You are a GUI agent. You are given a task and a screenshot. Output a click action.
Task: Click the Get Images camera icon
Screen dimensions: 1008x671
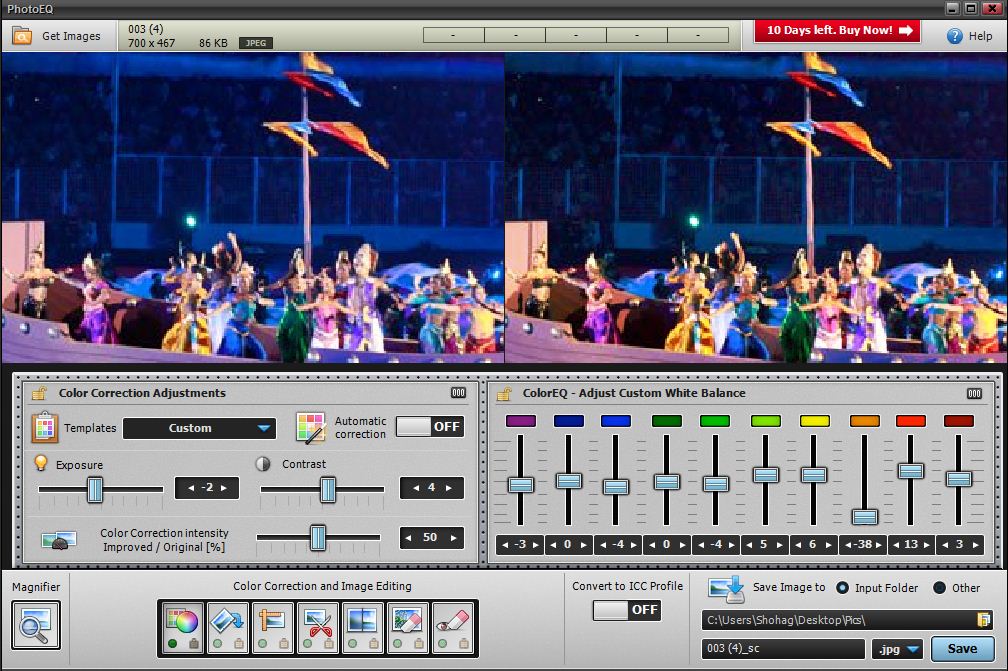[21, 36]
